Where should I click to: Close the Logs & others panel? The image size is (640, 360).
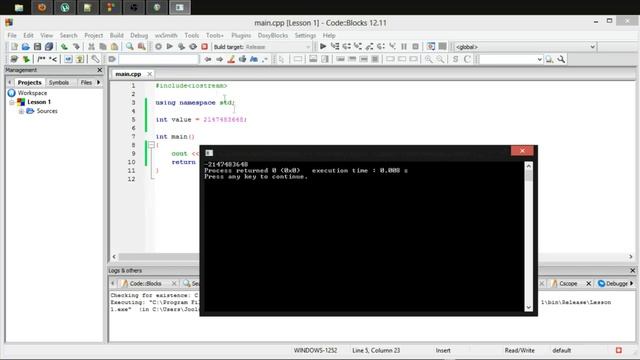(x=632, y=271)
